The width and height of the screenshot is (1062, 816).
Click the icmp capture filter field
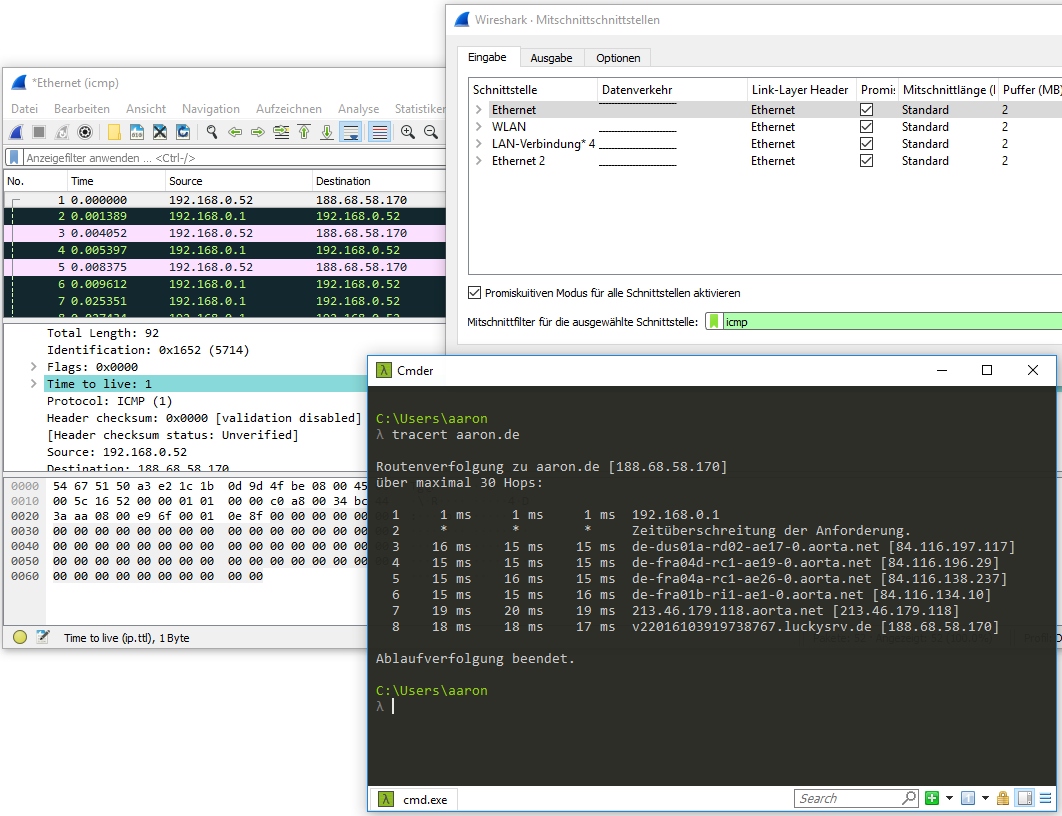coord(893,322)
